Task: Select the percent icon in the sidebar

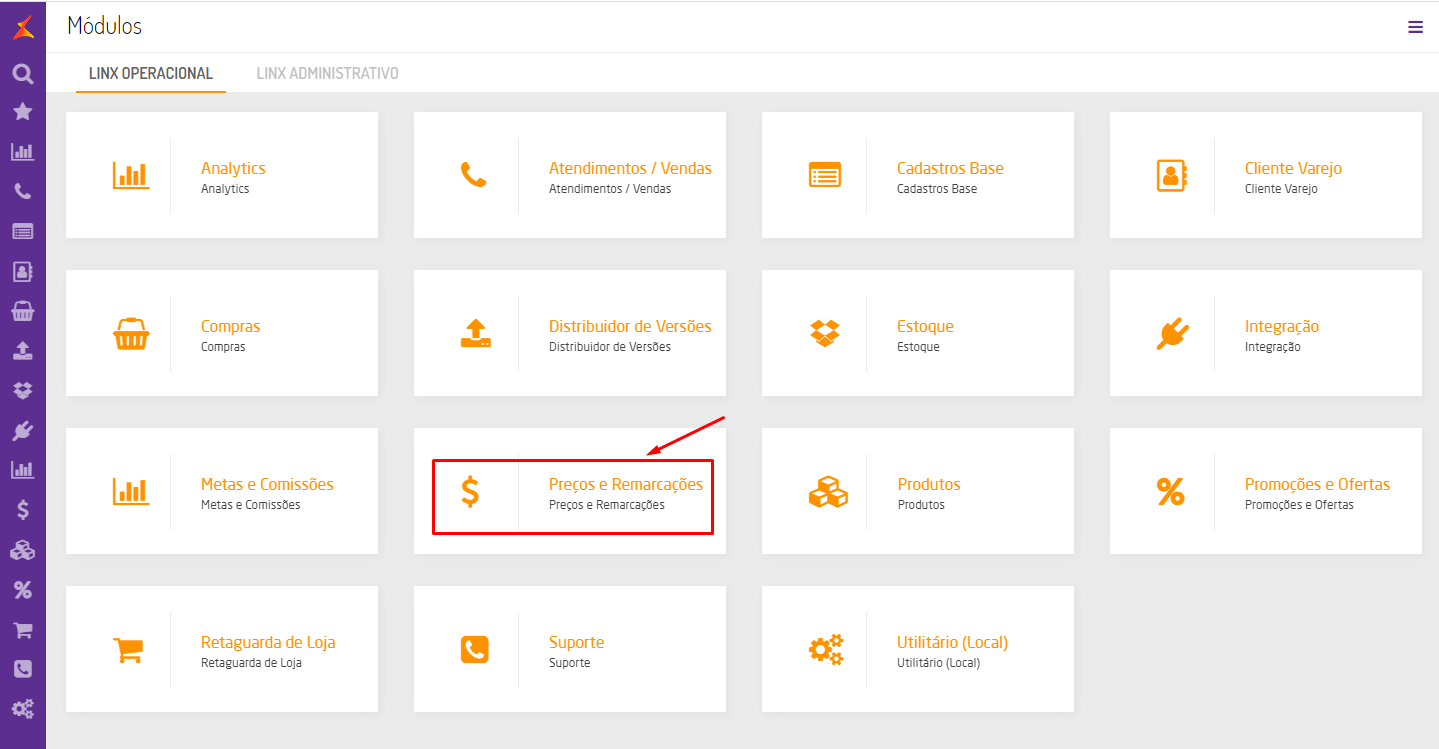Action: click(22, 590)
